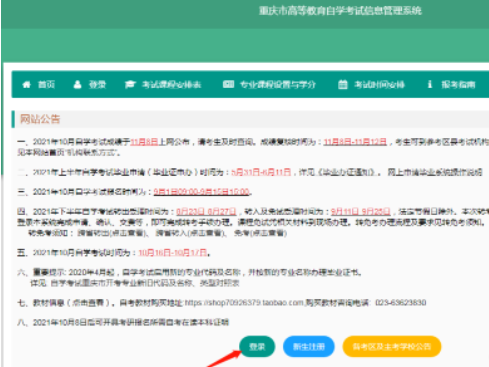Screen dimensions: 489x367
Task: Open the 登录 item in the navigation bar
Action: [x=97, y=85]
